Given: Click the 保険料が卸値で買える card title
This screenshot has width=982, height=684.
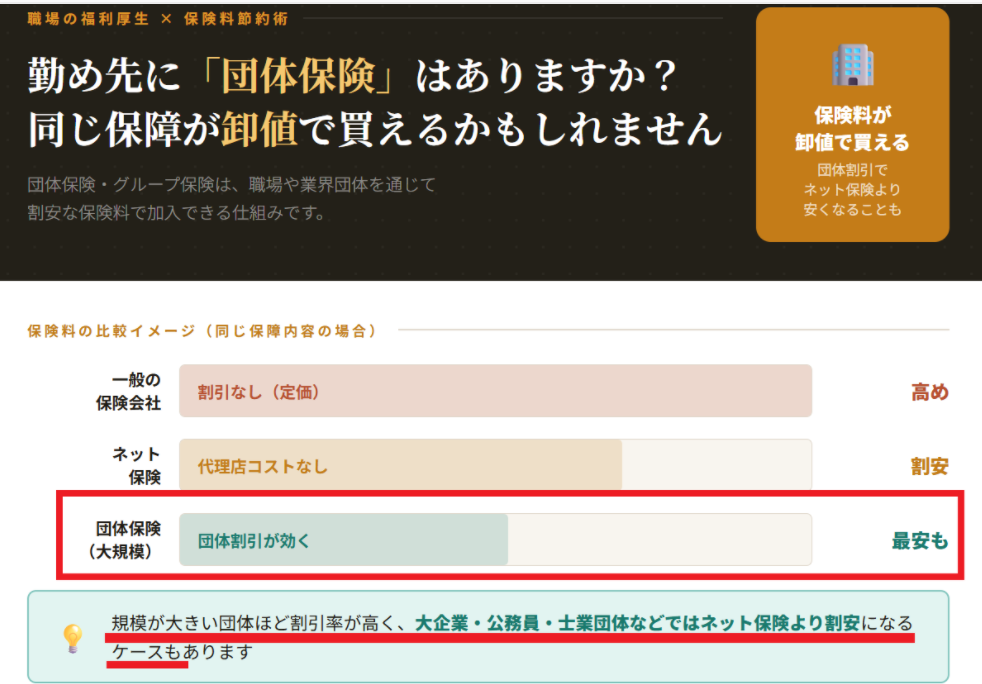Looking at the screenshot, I should tap(852, 128).
